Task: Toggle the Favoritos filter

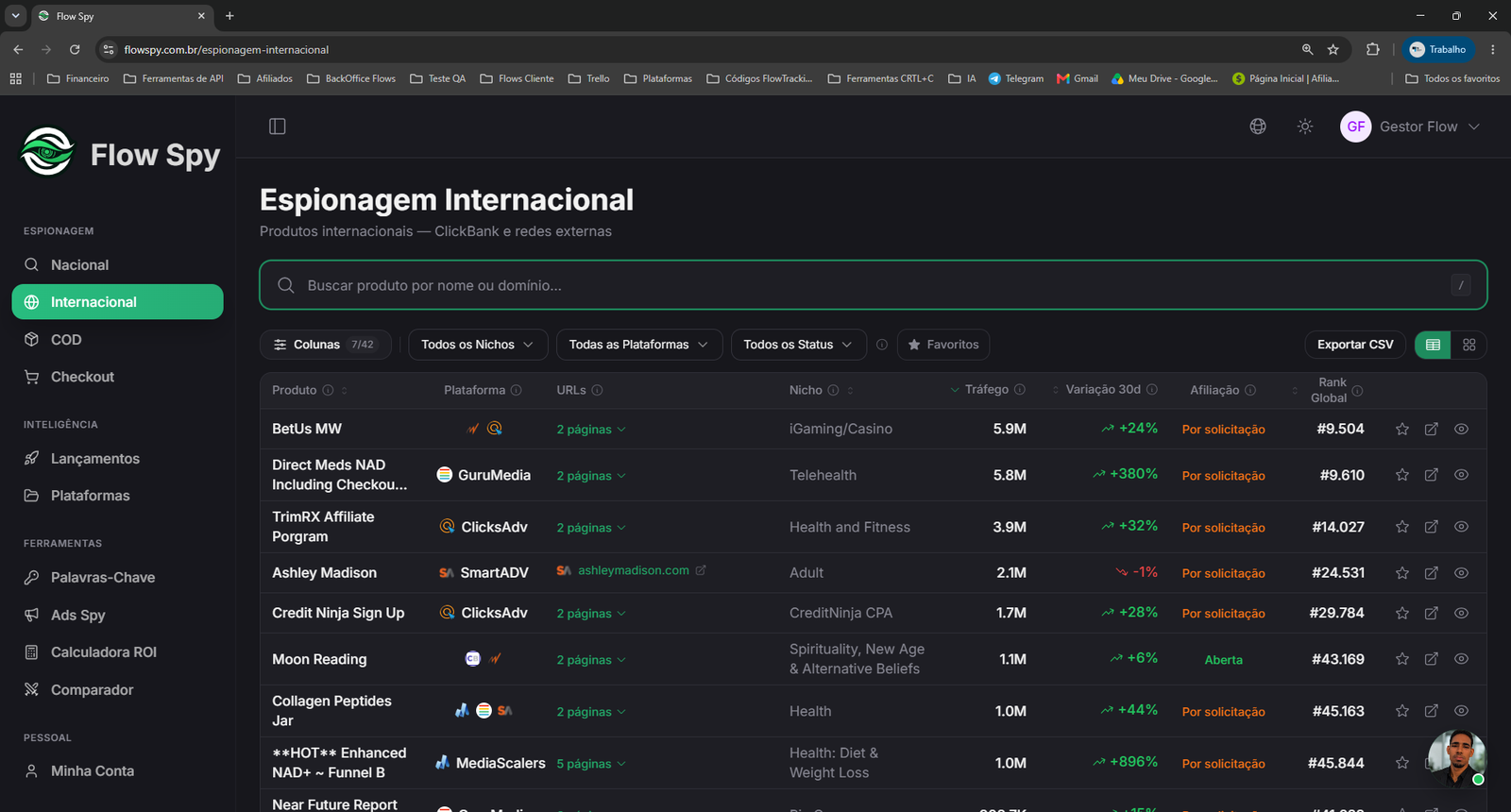Action: [943, 345]
